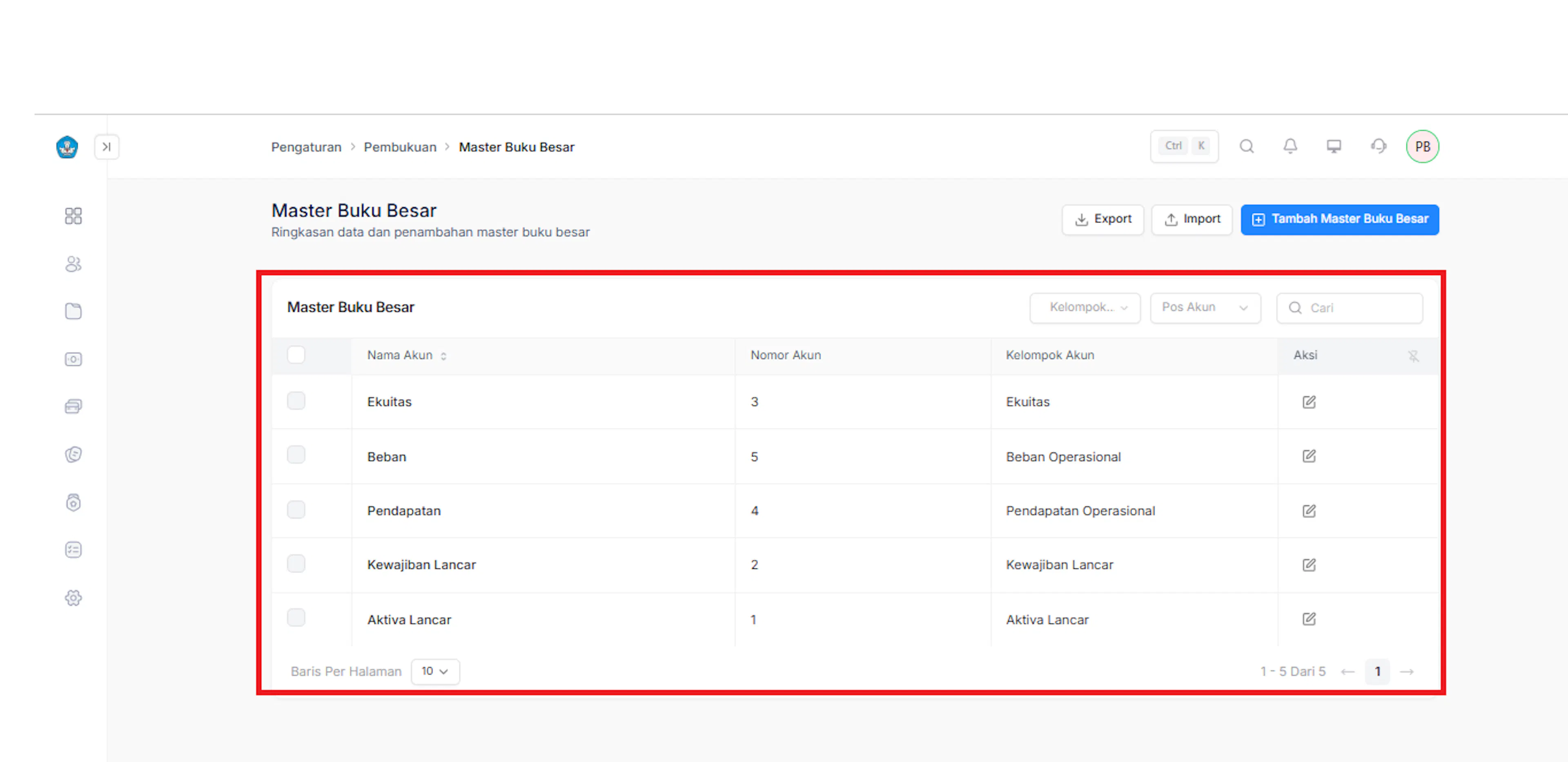Click Aktiva Lancar account name cell
This screenshot has height=762, width=1568.
tap(409, 620)
